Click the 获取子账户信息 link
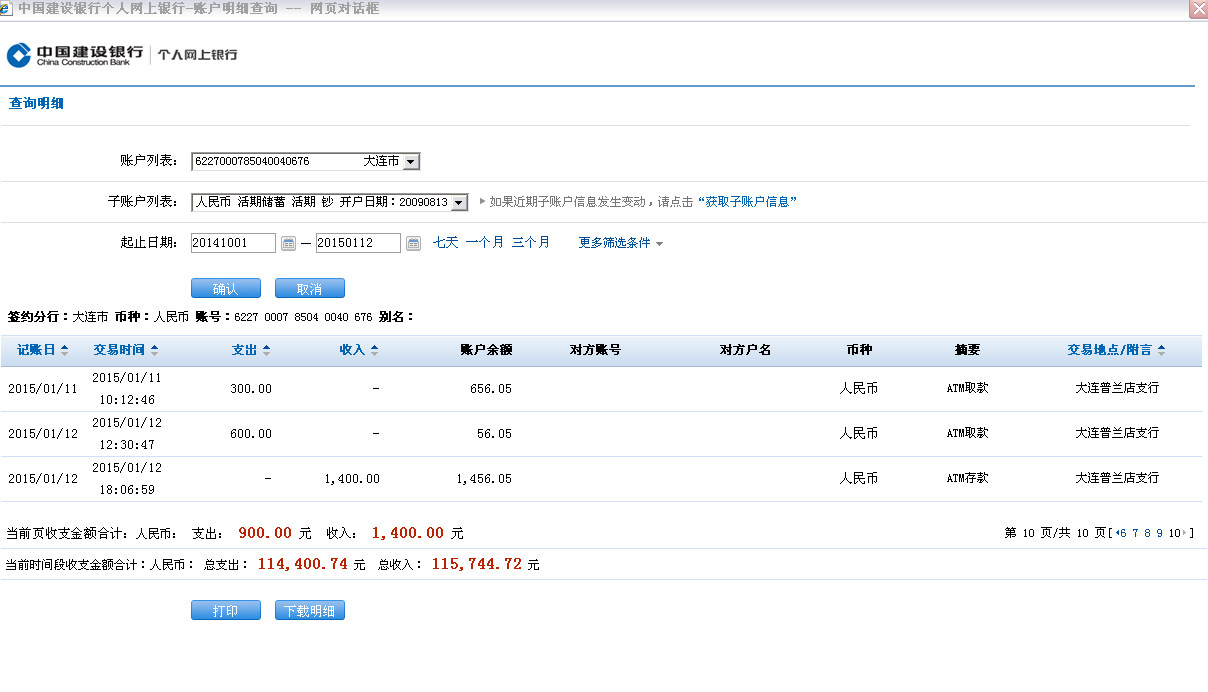Image resolution: width=1208 pixels, height=692 pixels. 747,202
